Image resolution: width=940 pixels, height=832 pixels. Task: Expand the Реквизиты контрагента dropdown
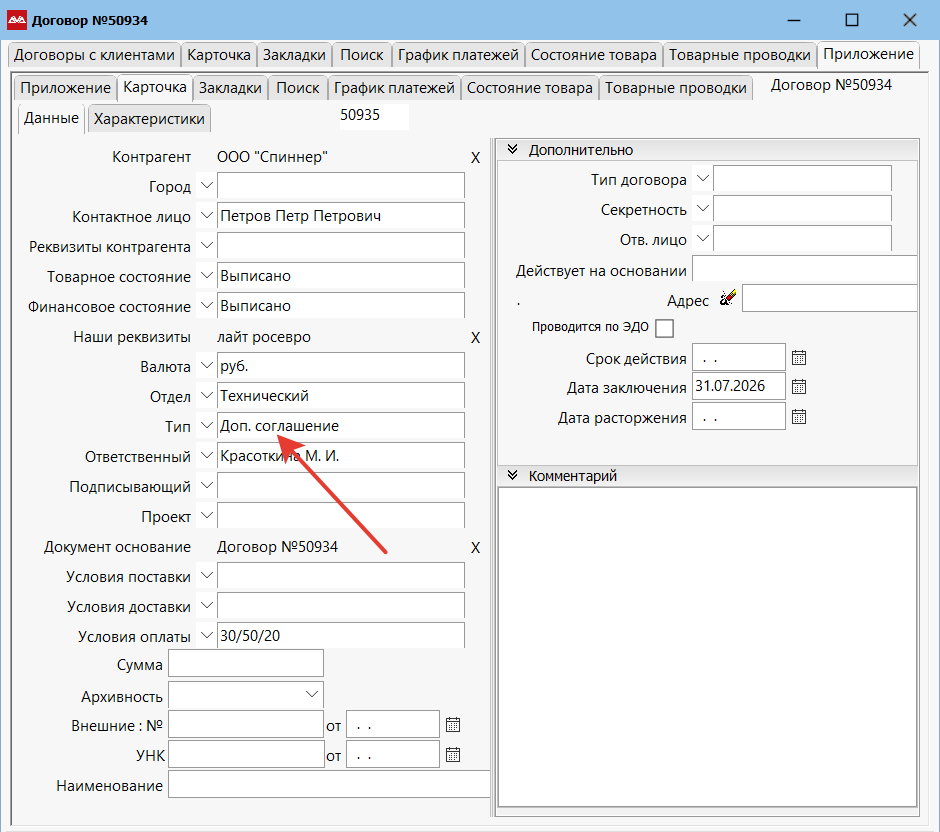click(x=206, y=245)
